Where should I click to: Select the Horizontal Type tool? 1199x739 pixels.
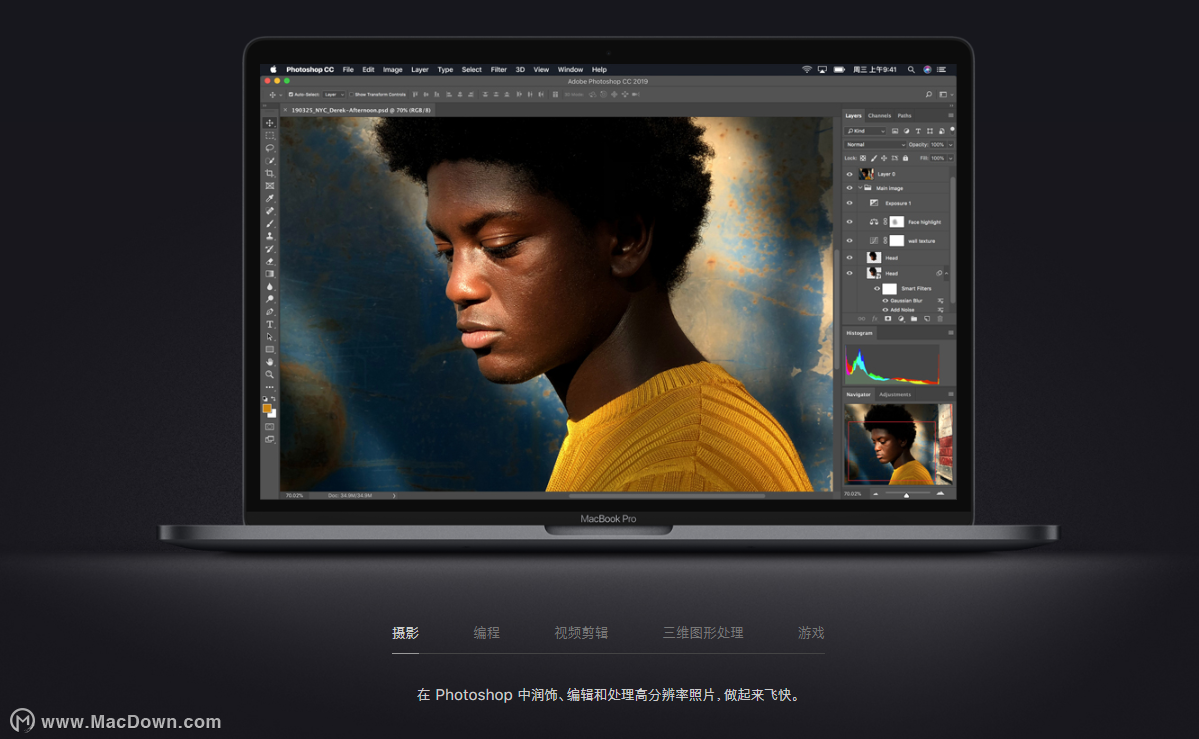tap(269, 324)
